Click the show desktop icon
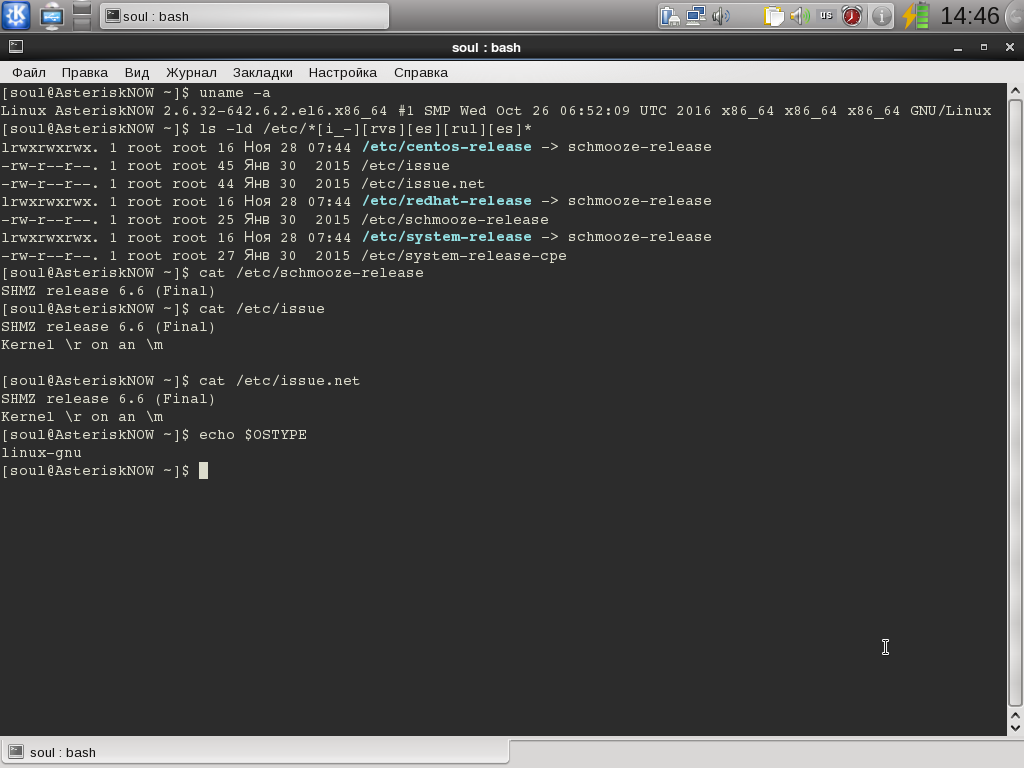 (52, 16)
